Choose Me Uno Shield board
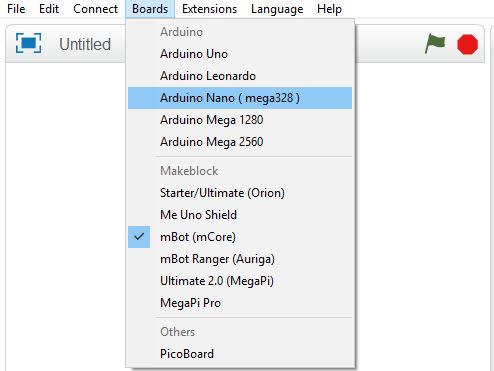Screen dimensions: 494x371 point(240,215)
